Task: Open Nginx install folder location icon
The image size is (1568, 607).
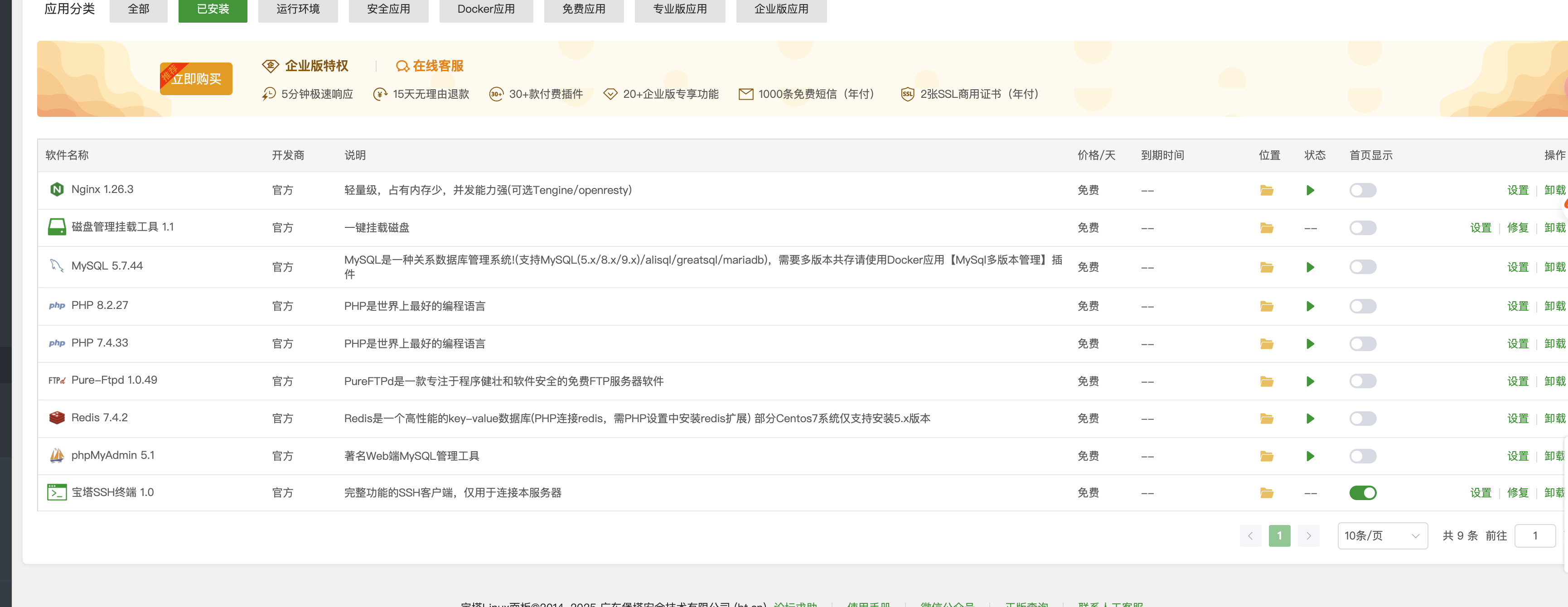Action: pos(1267,190)
